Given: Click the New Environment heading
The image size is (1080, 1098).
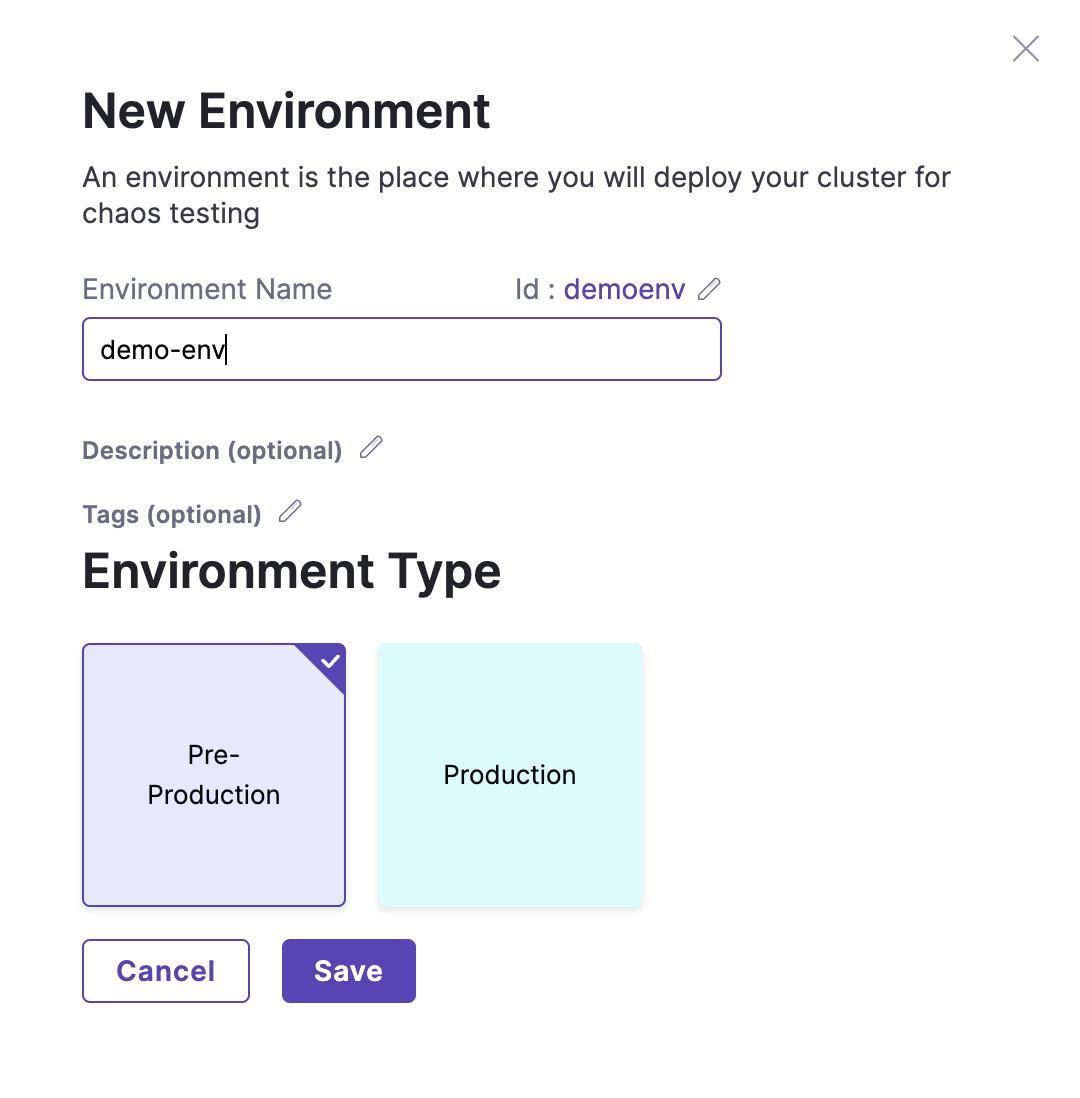Looking at the screenshot, I should pyautogui.click(x=286, y=111).
